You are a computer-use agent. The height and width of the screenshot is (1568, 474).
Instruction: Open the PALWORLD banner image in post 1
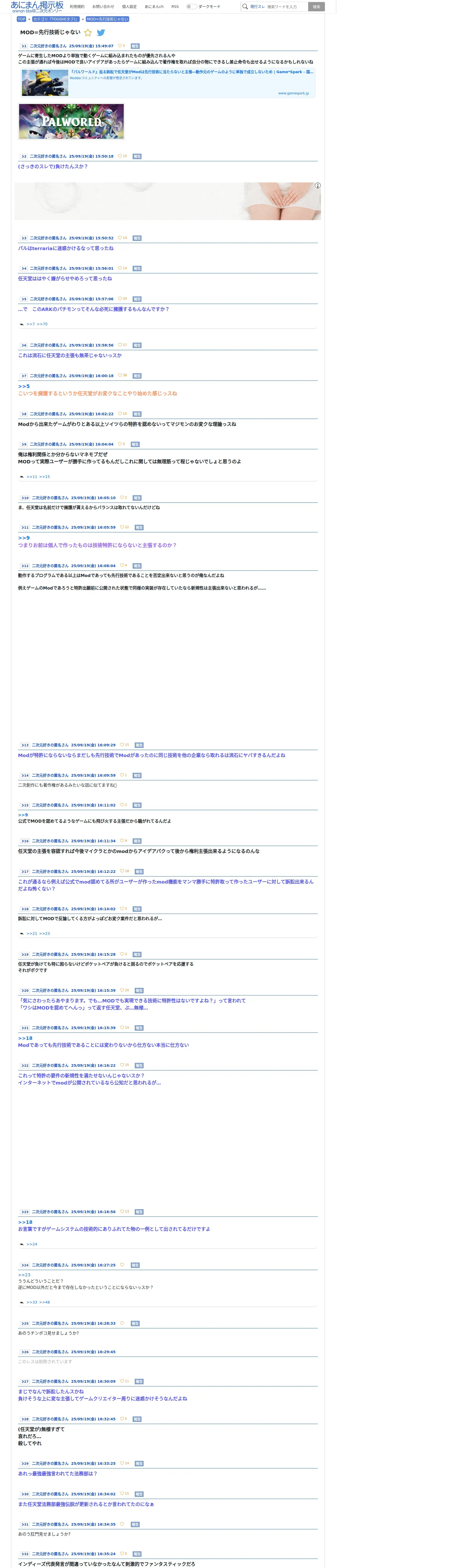tap(71, 121)
